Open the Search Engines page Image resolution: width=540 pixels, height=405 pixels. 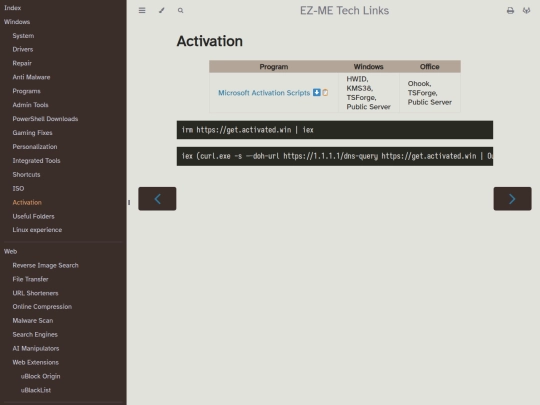point(35,334)
